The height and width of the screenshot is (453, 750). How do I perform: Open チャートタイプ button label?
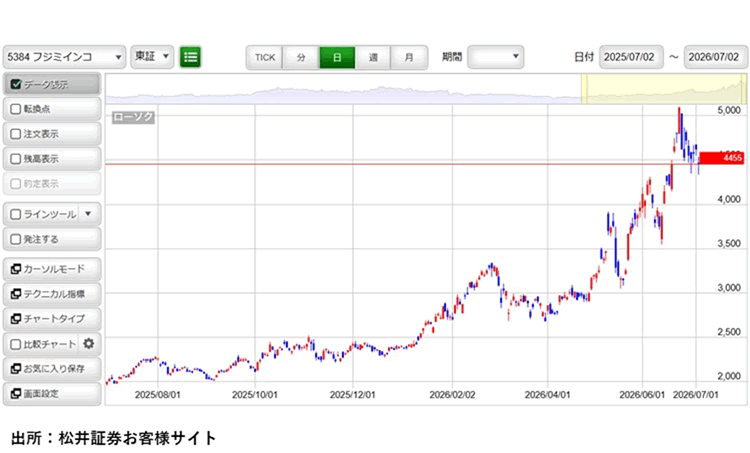[54, 319]
